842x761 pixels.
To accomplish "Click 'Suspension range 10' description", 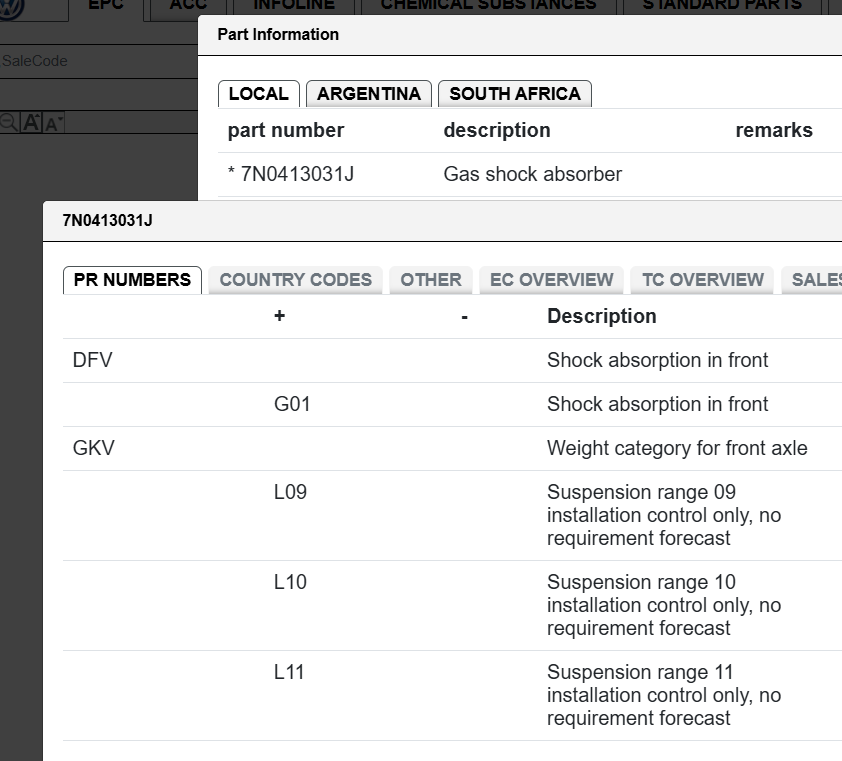I will [664, 605].
